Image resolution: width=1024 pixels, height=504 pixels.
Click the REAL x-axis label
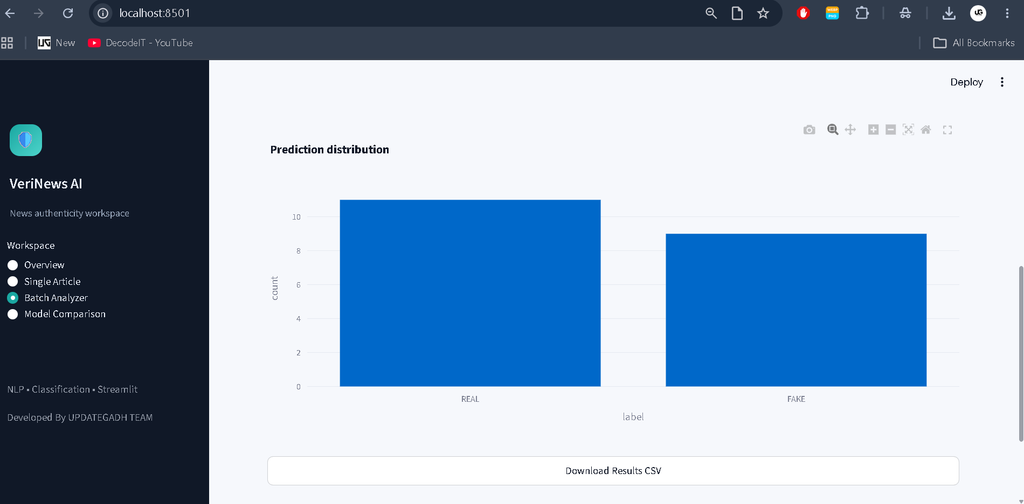(470, 399)
